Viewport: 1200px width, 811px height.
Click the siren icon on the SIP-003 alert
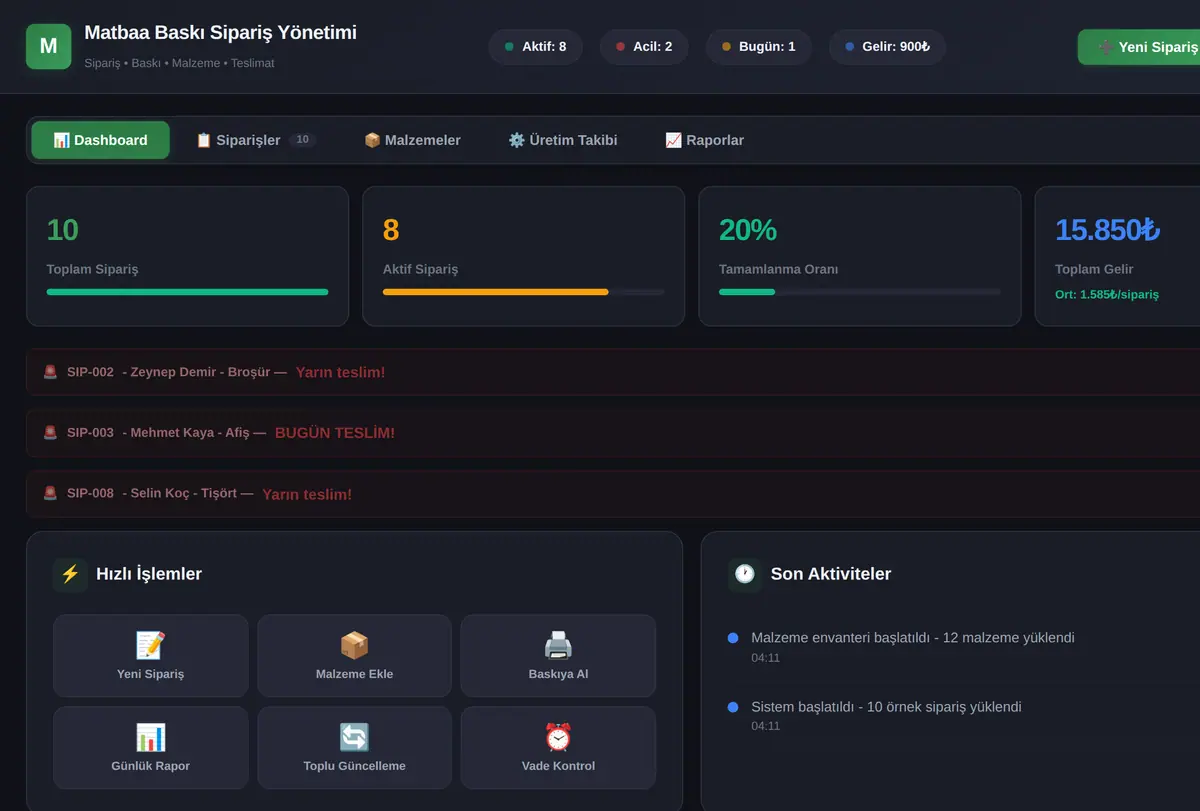tap(50, 433)
